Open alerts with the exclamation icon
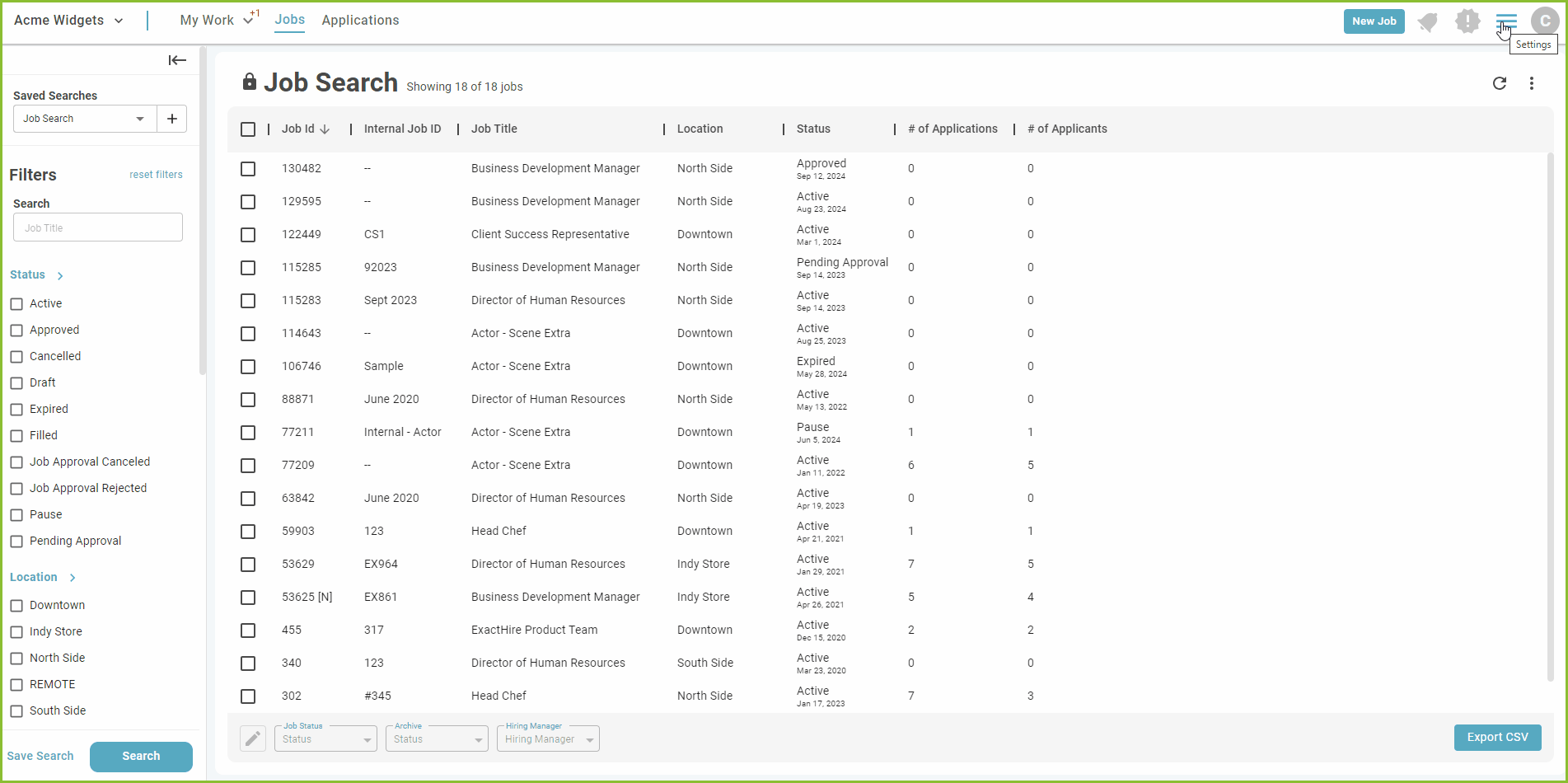Image resolution: width=1568 pixels, height=783 pixels. coord(1467,21)
